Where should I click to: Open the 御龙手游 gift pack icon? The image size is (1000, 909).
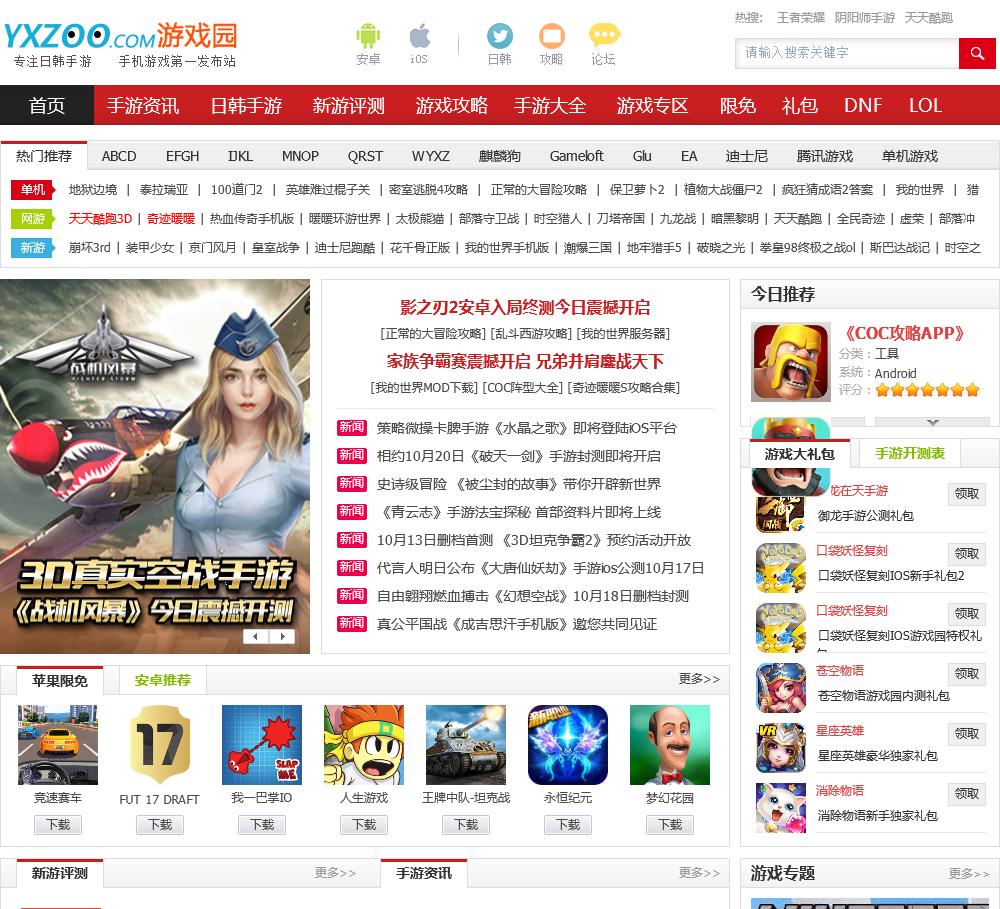click(781, 514)
